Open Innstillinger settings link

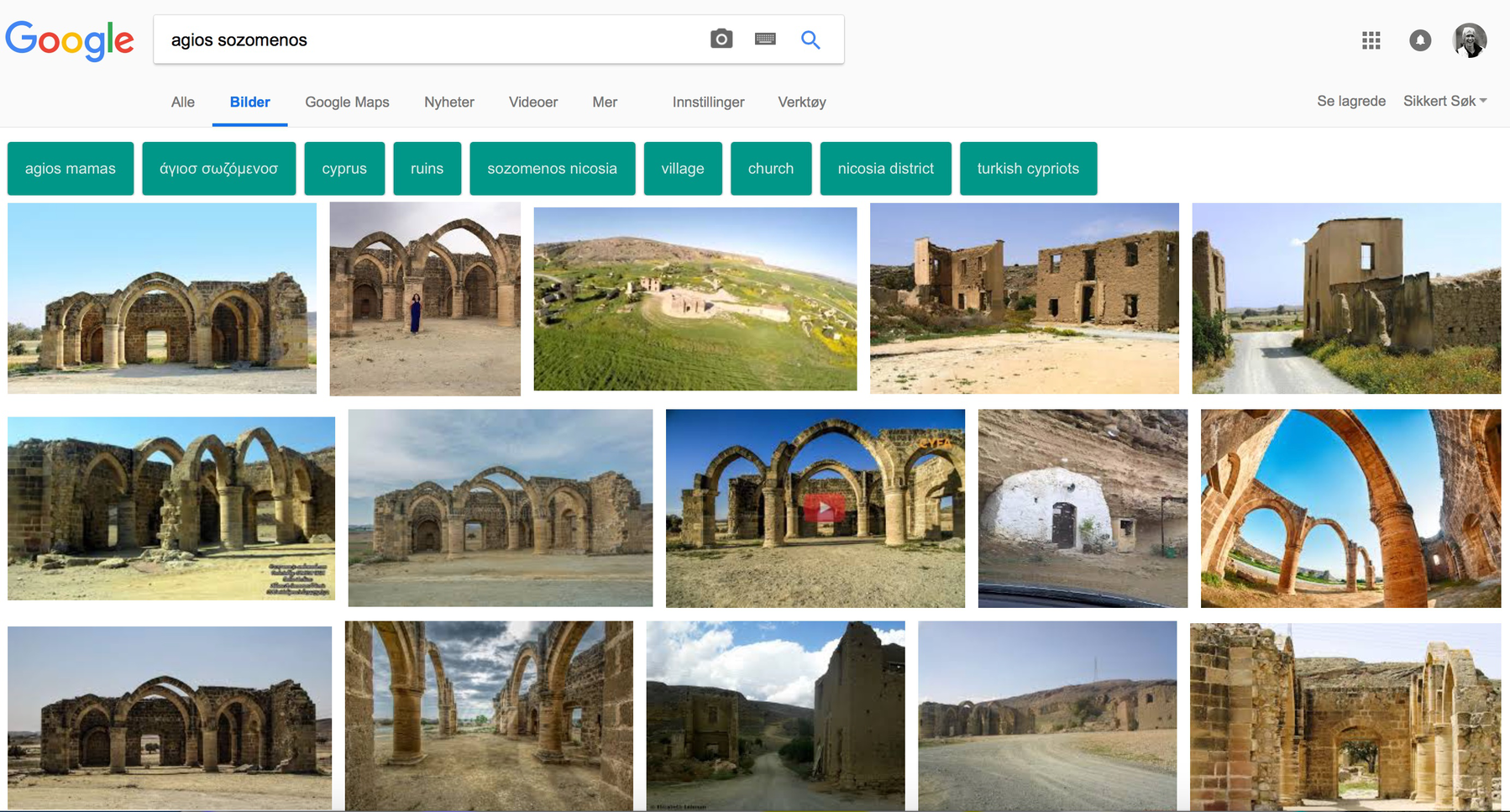[708, 102]
